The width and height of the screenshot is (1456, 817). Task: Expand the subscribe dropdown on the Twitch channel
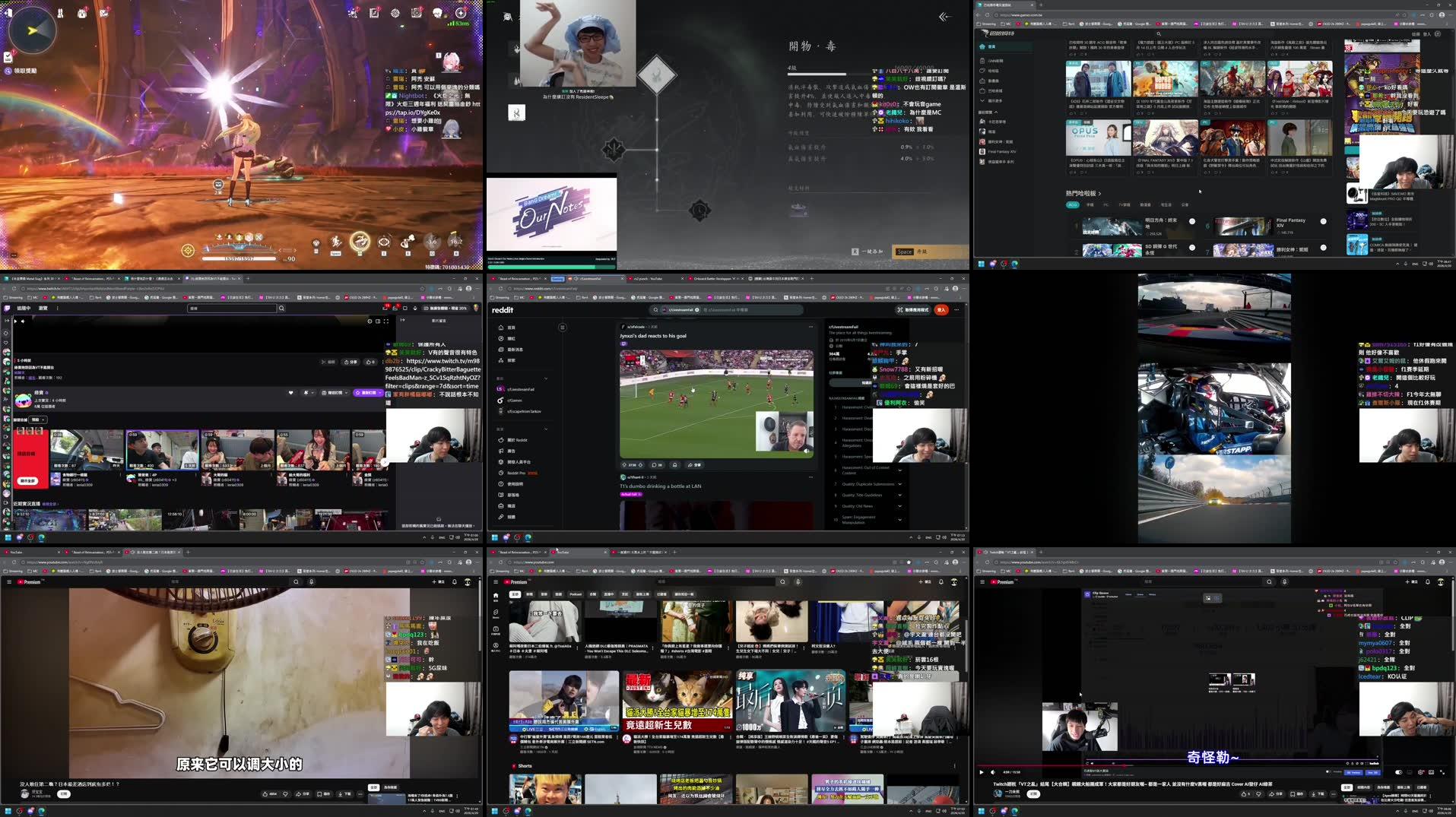tap(379, 394)
